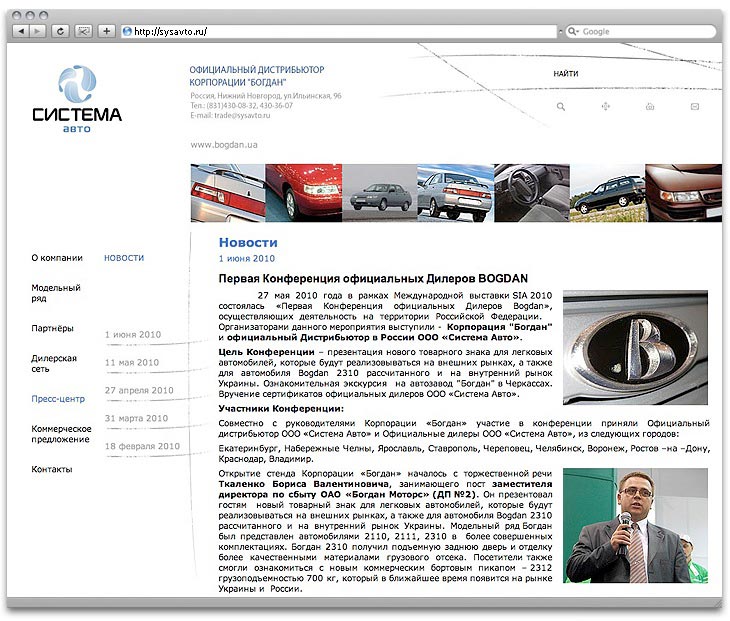This screenshot has height=621, width=730.
Task: Click the Bogdan emblem photo in the article
Action: [x=635, y=347]
